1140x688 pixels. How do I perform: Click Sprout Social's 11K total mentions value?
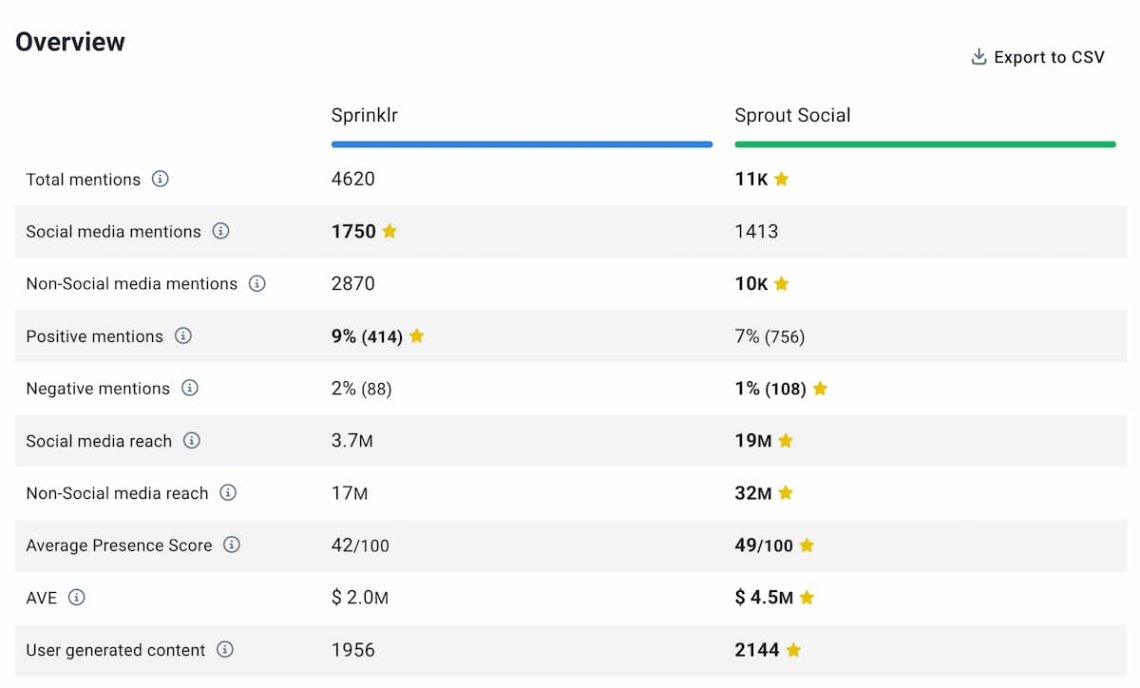tap(751, 179)
